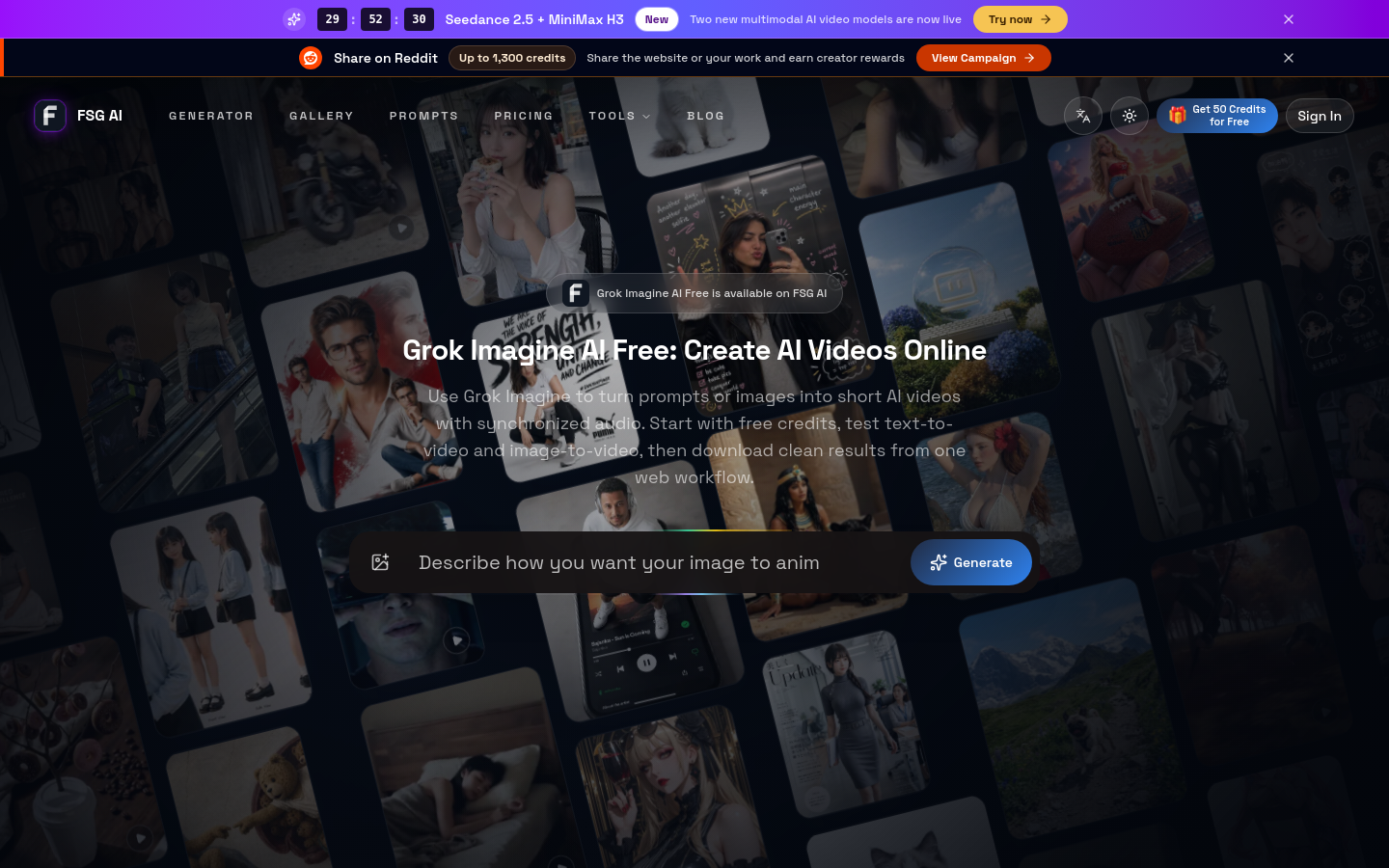Click the pause control on phone music thumbnail
Viewport: 1389px width, 868px height.
pyautogui.click(x=646, y=663)
